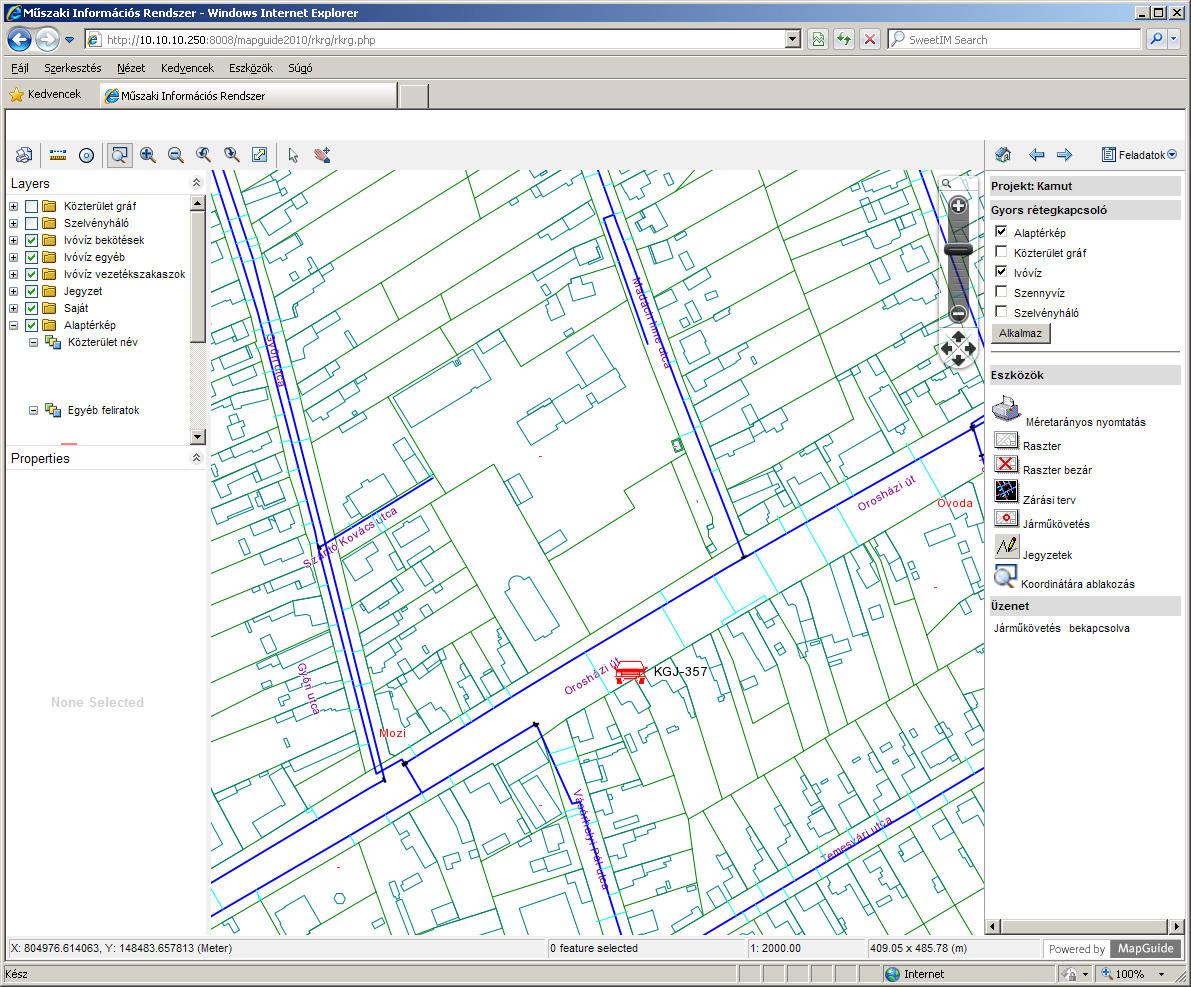This screenshot has width=1191, height=987.
Task: Open the Súgó menu
Action: coord(300,68)
